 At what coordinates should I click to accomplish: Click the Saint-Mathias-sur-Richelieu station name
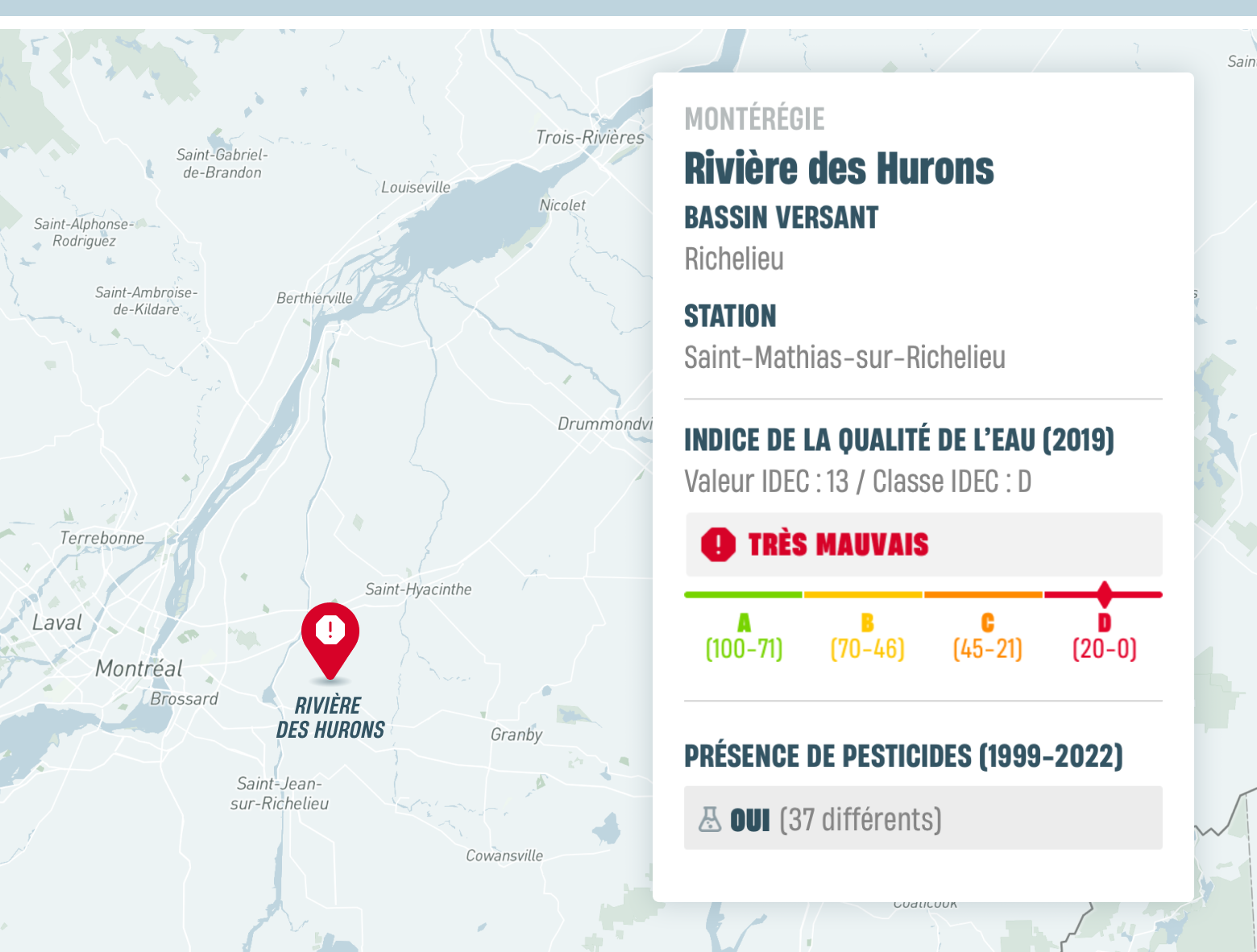(x=844, y=358)
